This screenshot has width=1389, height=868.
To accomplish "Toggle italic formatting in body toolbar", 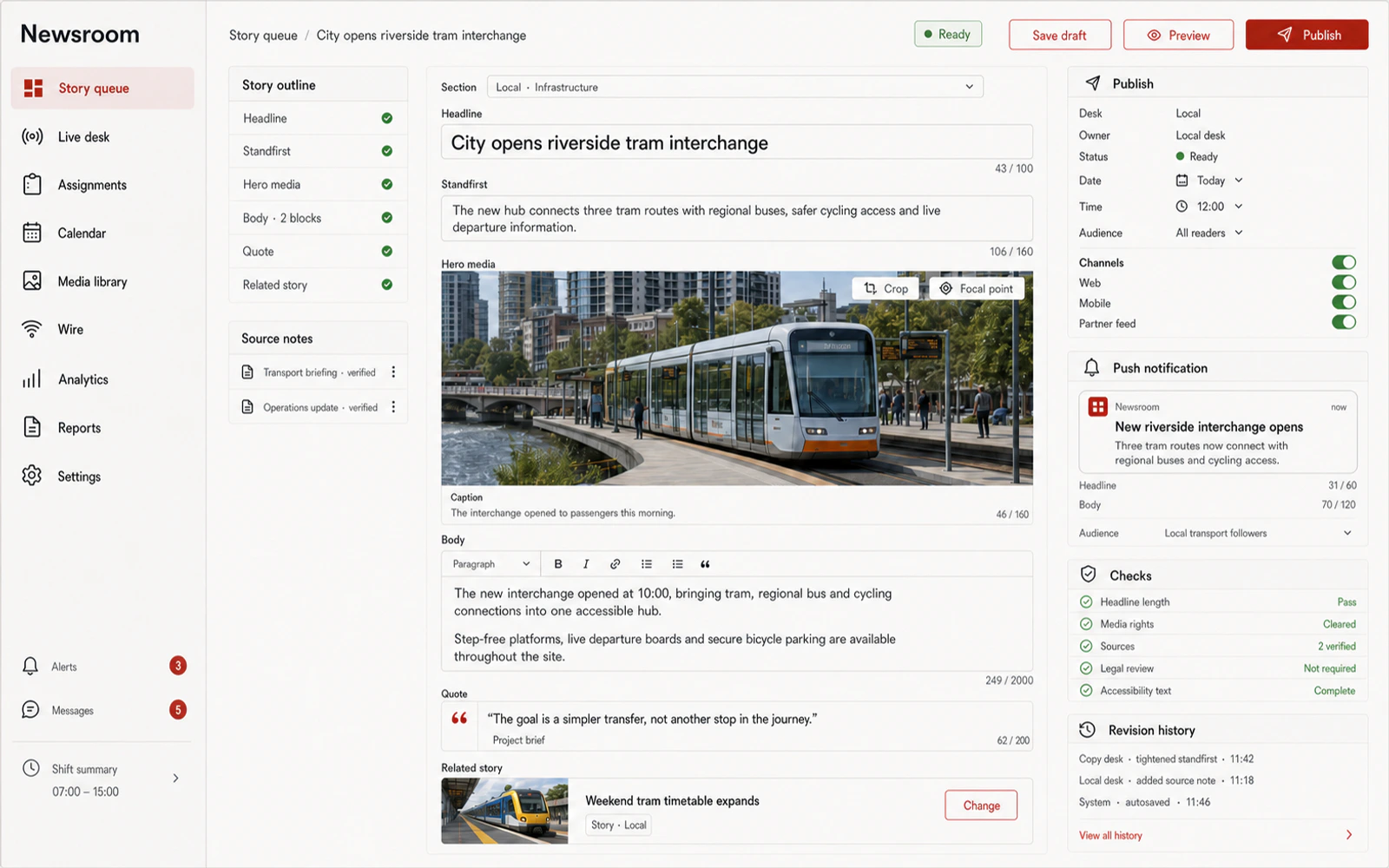I will coord(586,564).
